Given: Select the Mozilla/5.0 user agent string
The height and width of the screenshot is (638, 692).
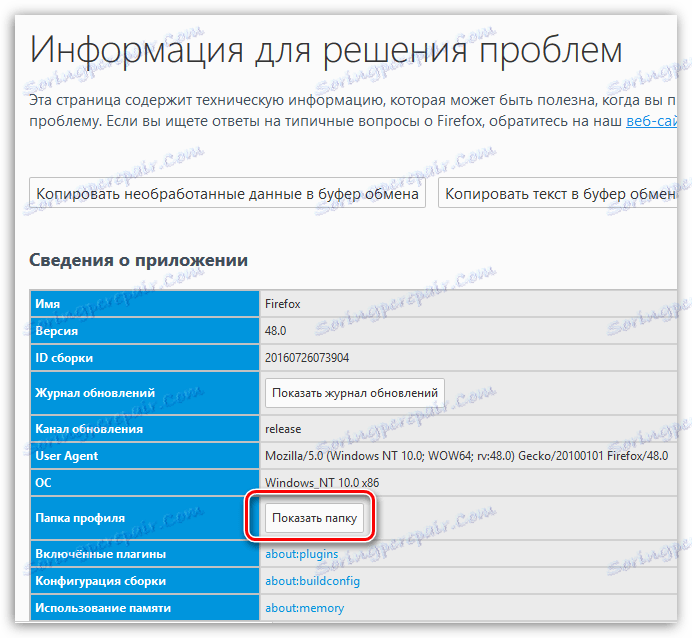Looking at the screenshot, I should click(x=466, y=456).
